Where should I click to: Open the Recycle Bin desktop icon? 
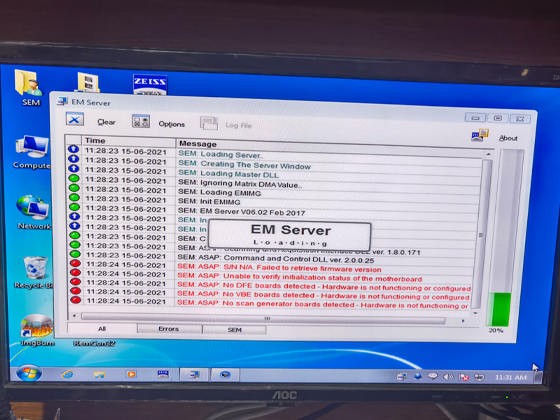point(34,272)
